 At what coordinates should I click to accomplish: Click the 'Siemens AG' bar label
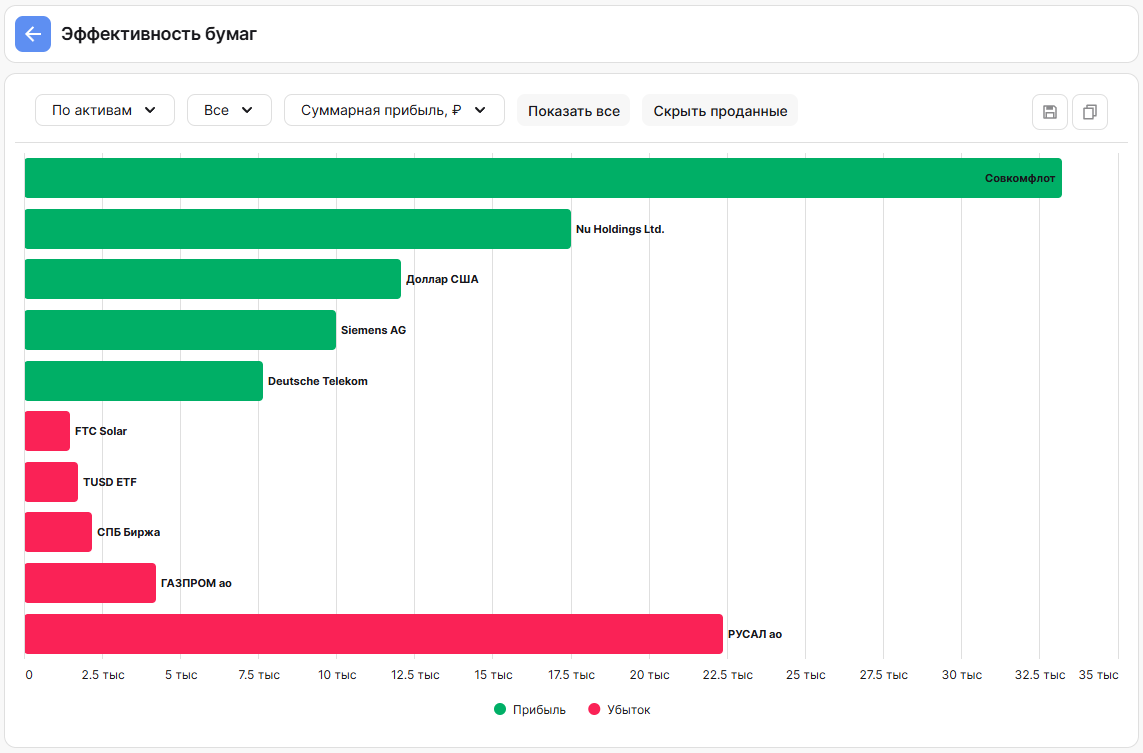coord(374,330)
